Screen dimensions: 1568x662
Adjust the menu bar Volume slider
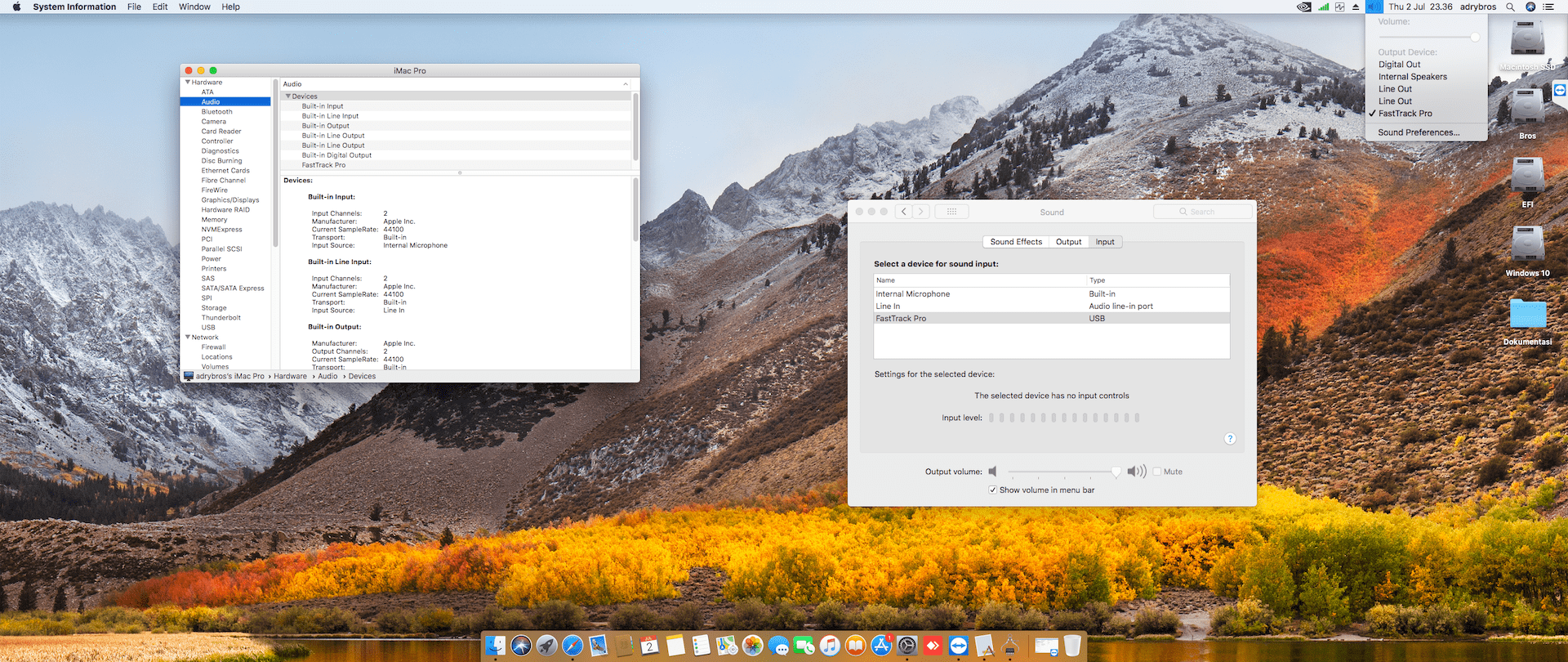[1428, 38]
